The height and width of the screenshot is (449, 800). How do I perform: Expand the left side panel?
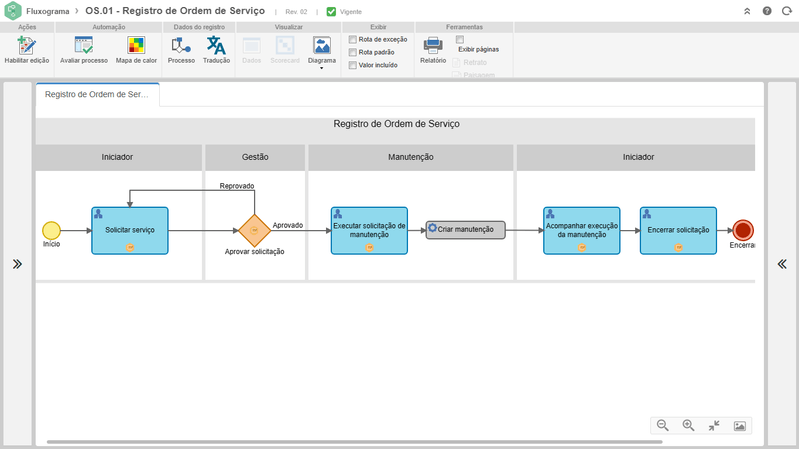17,264
